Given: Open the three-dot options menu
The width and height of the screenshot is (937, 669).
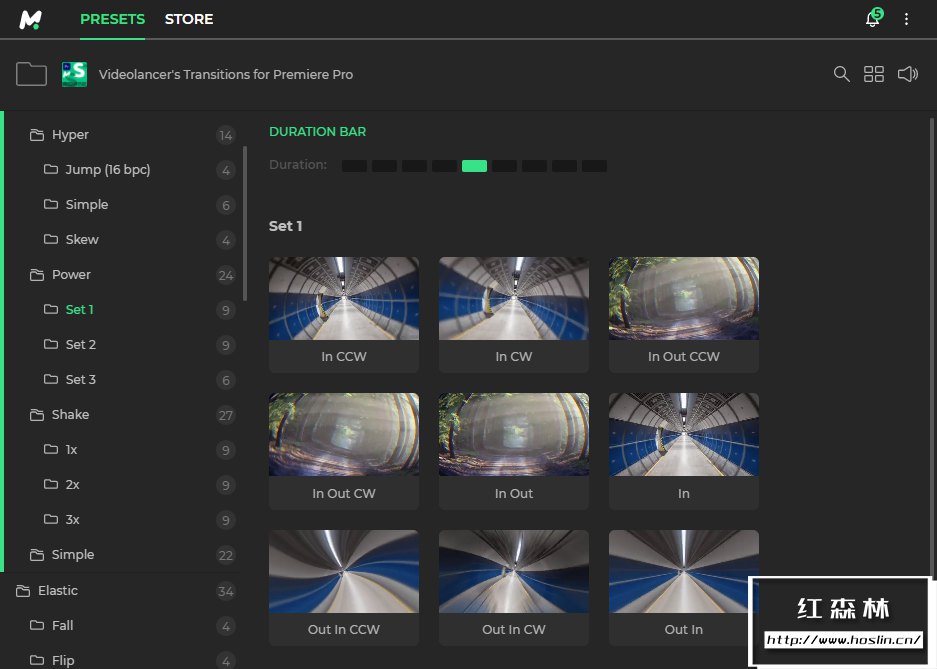Looking at the screenshot, I should pos(906,19).
